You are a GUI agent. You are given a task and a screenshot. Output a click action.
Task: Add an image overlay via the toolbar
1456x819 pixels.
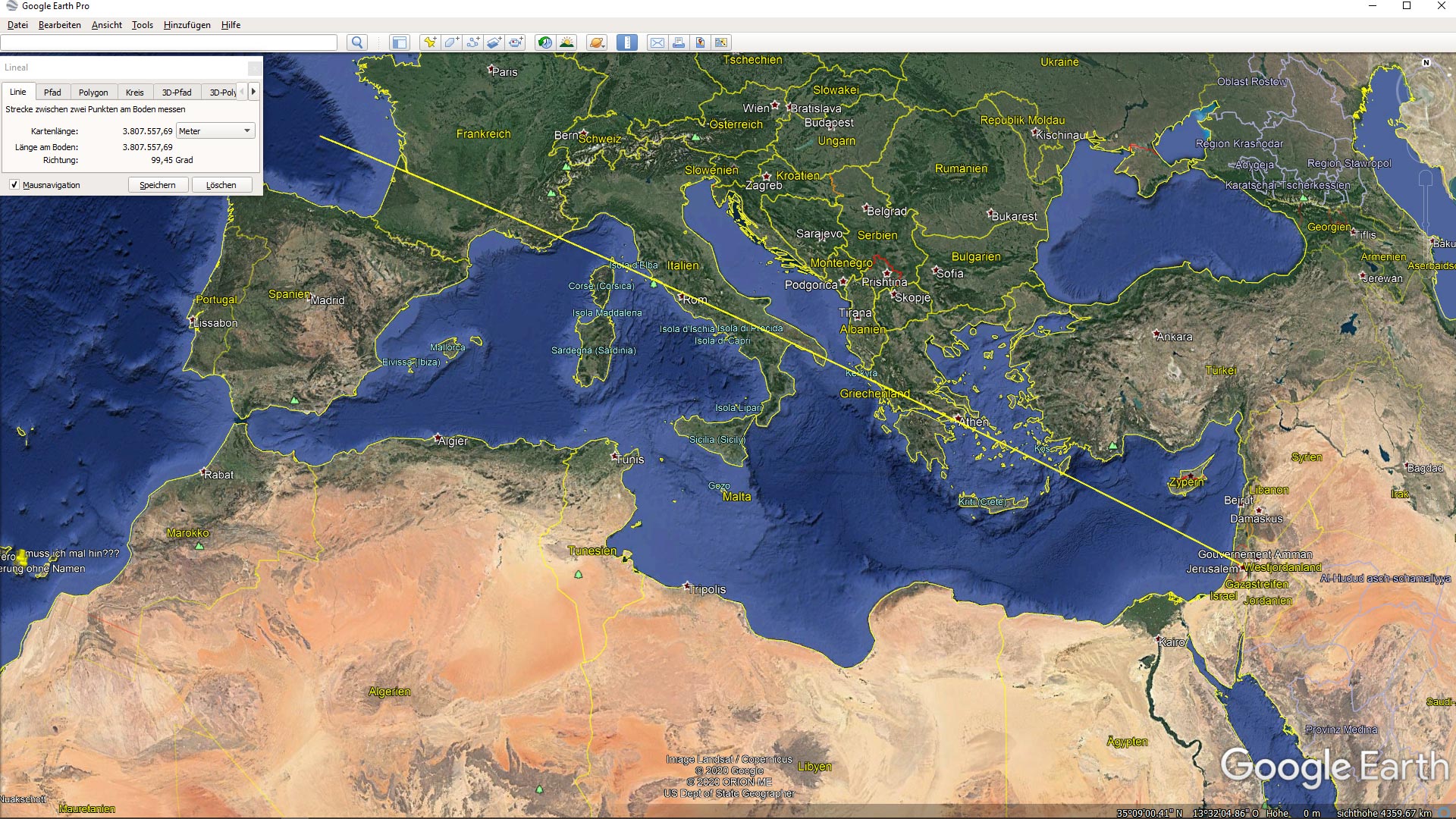(494, 42)
